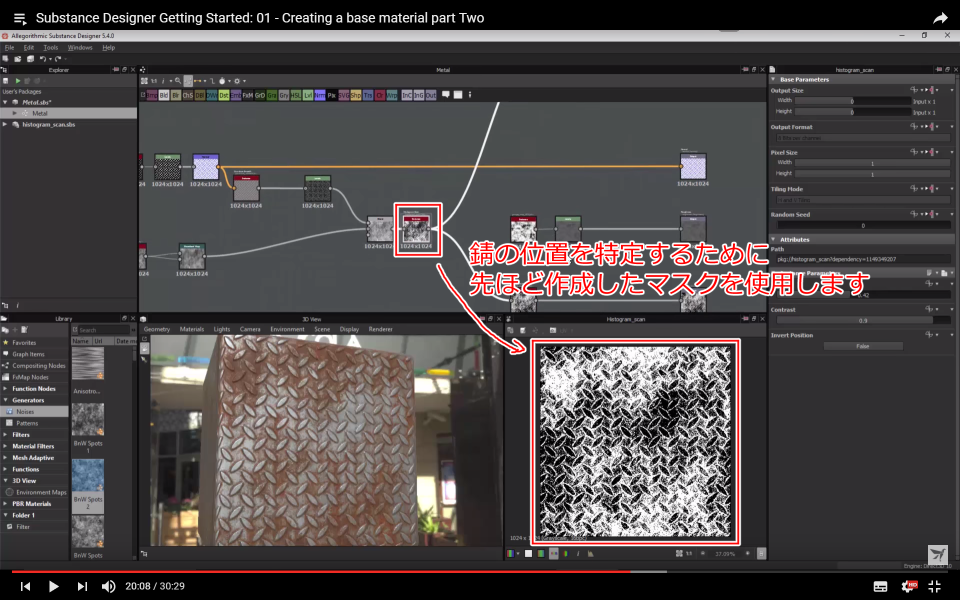
Task: Add a Bitmap (Bmp) node
Action: pos(152,95)
